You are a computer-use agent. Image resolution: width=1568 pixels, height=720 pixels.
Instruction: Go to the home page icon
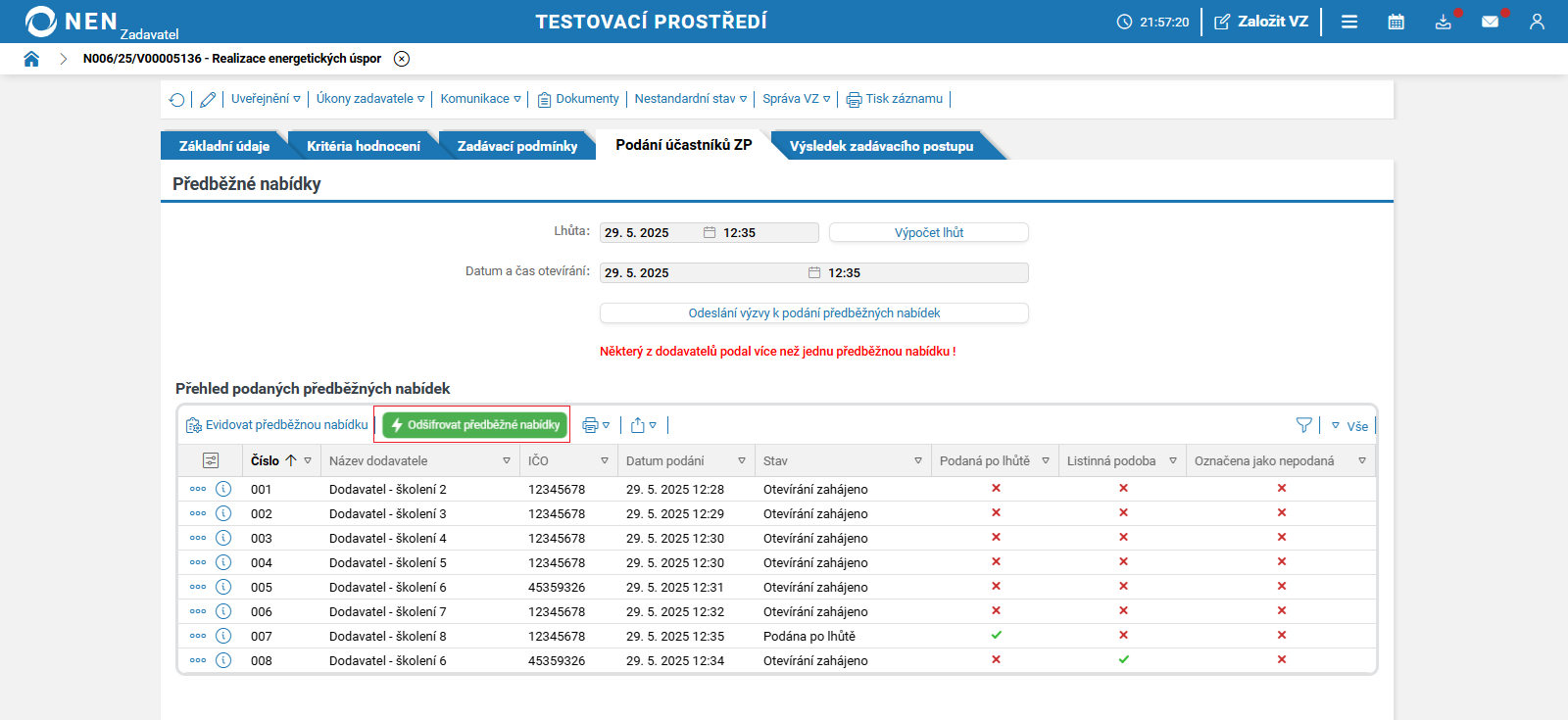coord(31,59)
